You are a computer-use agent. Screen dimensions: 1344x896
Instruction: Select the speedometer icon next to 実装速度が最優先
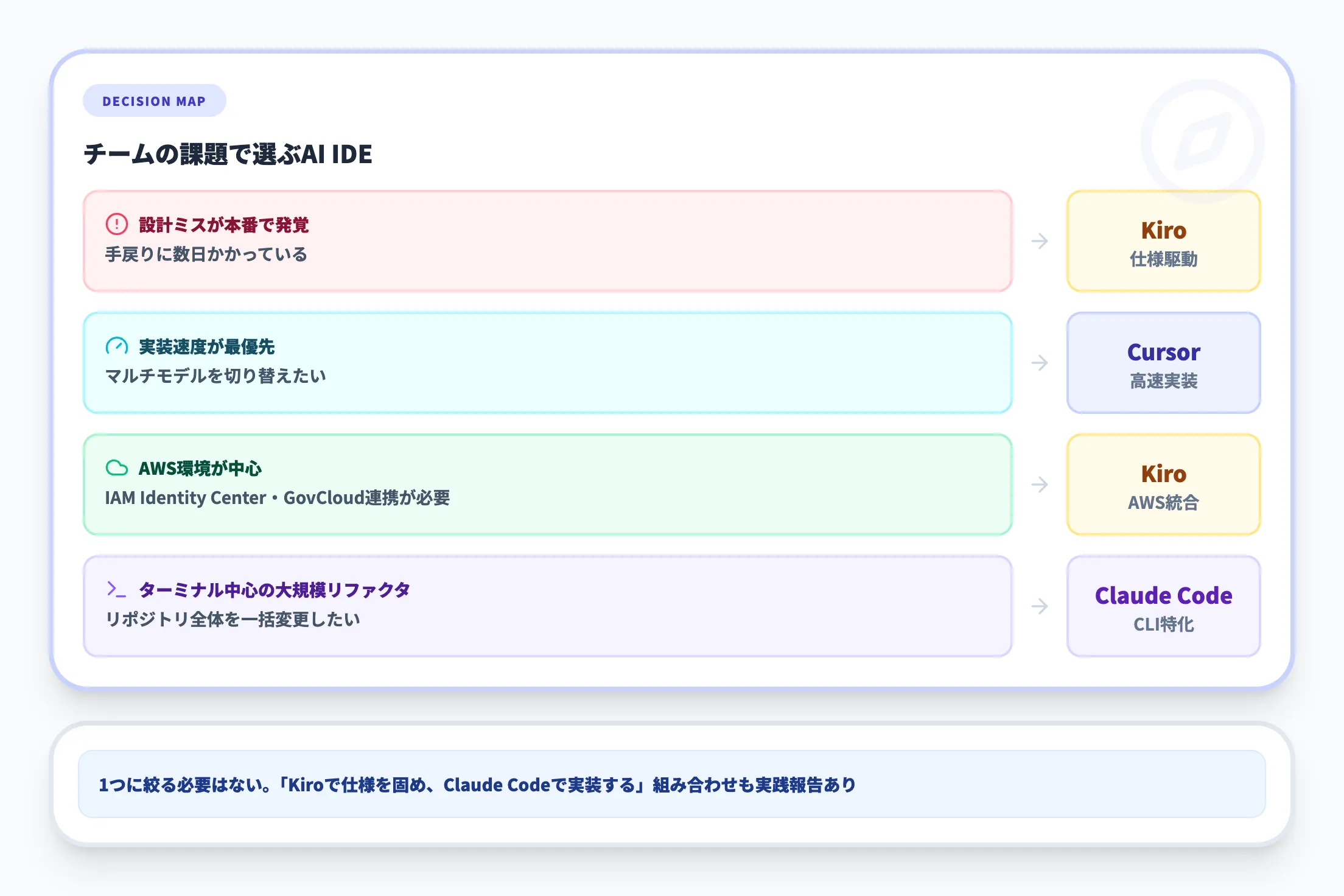click(116, 346)
